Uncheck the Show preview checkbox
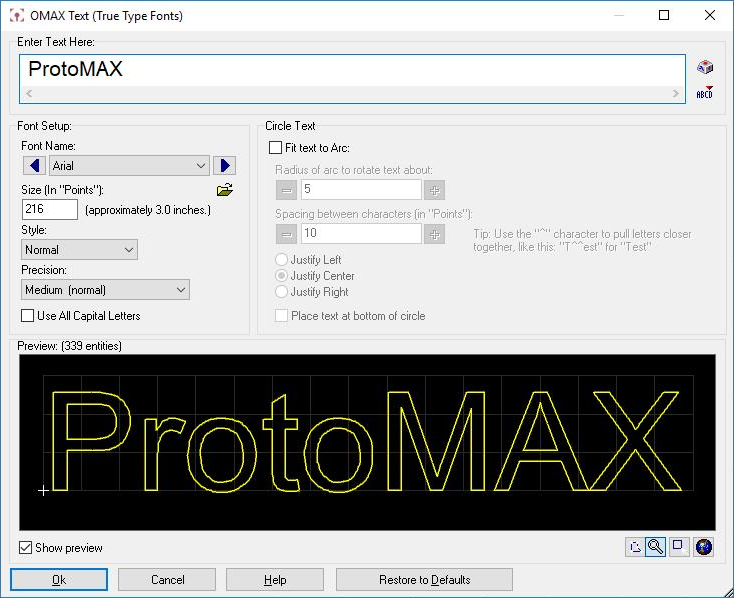The height and width of the screenshot is (598, 734). (x=26, y=548)
